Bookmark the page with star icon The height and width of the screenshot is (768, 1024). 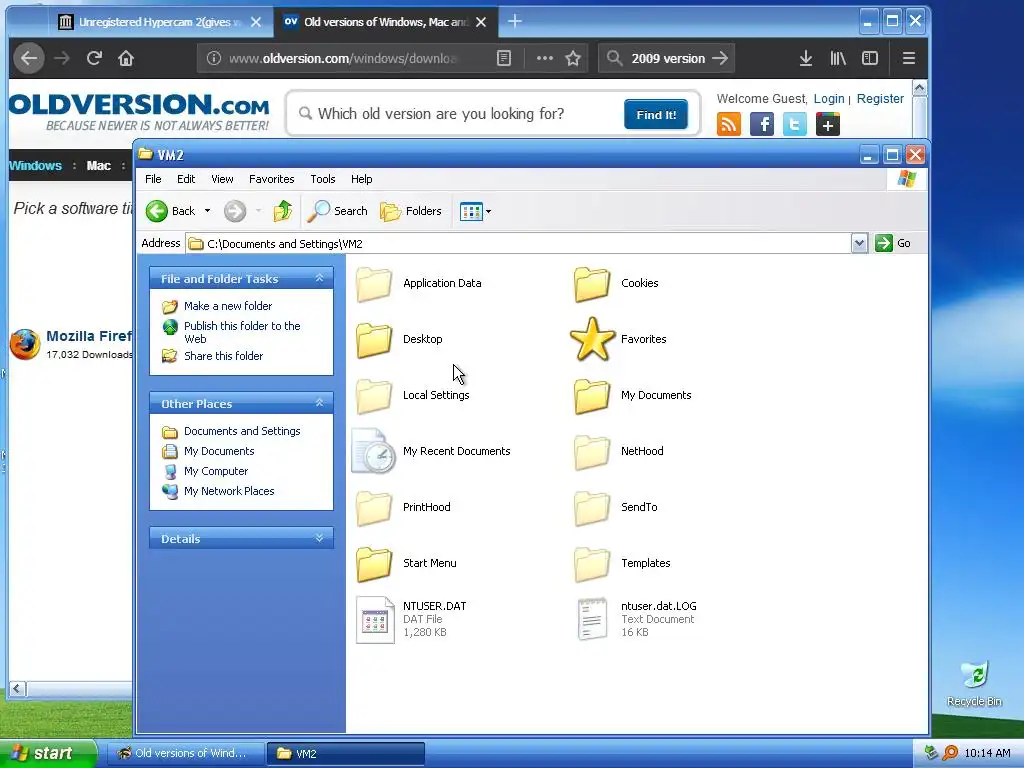[x=573, y=58]
